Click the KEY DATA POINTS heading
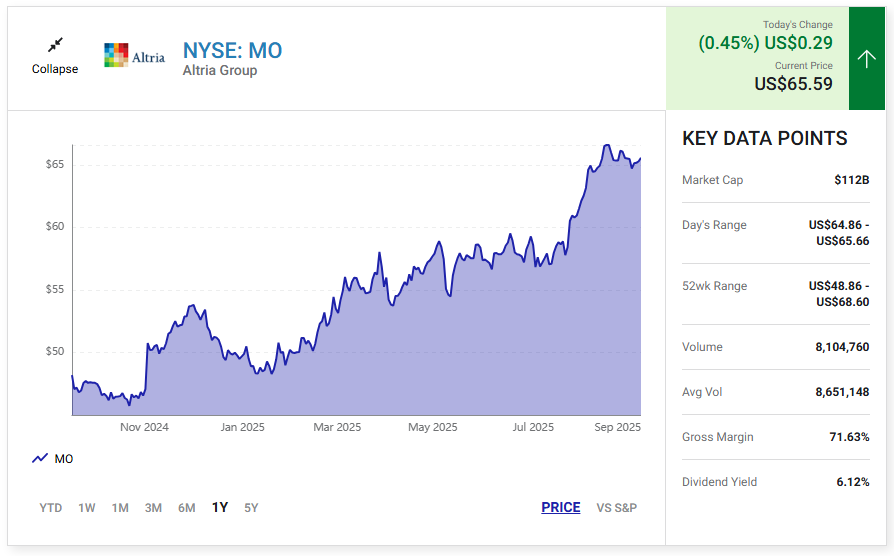This screenshot has width=894, height=556. click(765, 139)
